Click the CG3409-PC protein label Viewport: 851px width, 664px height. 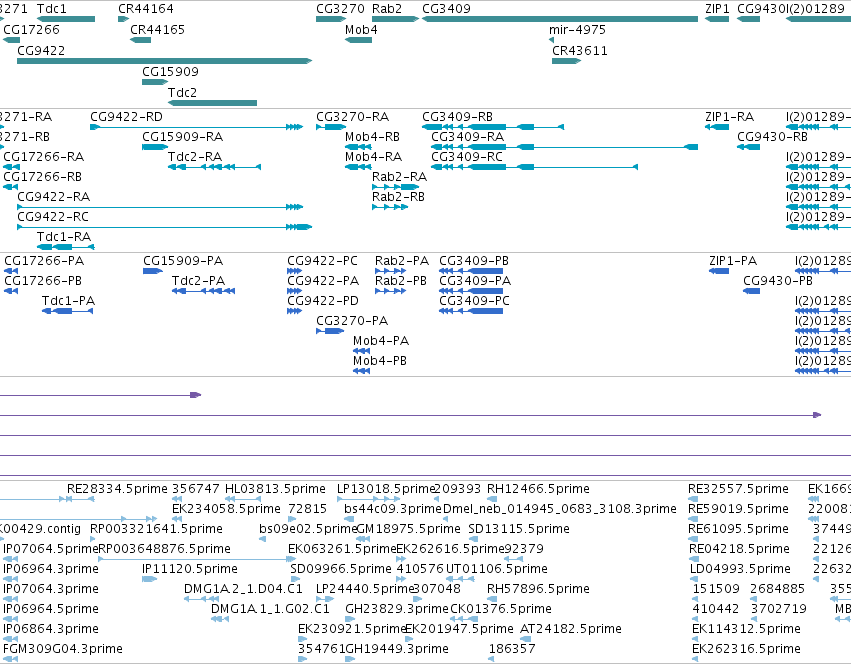point(474,301)
